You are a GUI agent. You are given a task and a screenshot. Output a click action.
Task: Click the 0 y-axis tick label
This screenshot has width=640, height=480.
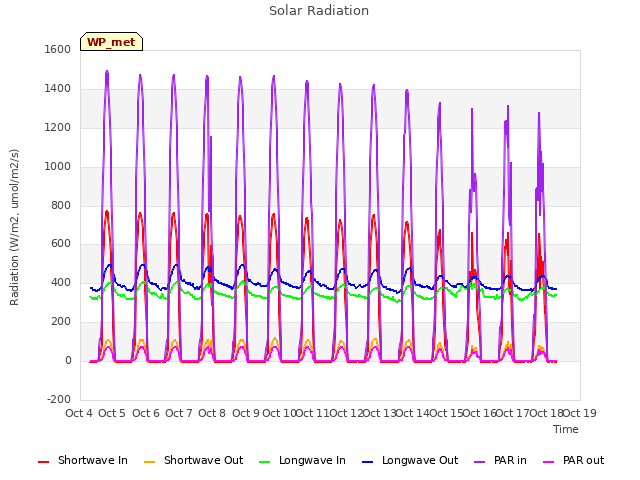point(68,361)
